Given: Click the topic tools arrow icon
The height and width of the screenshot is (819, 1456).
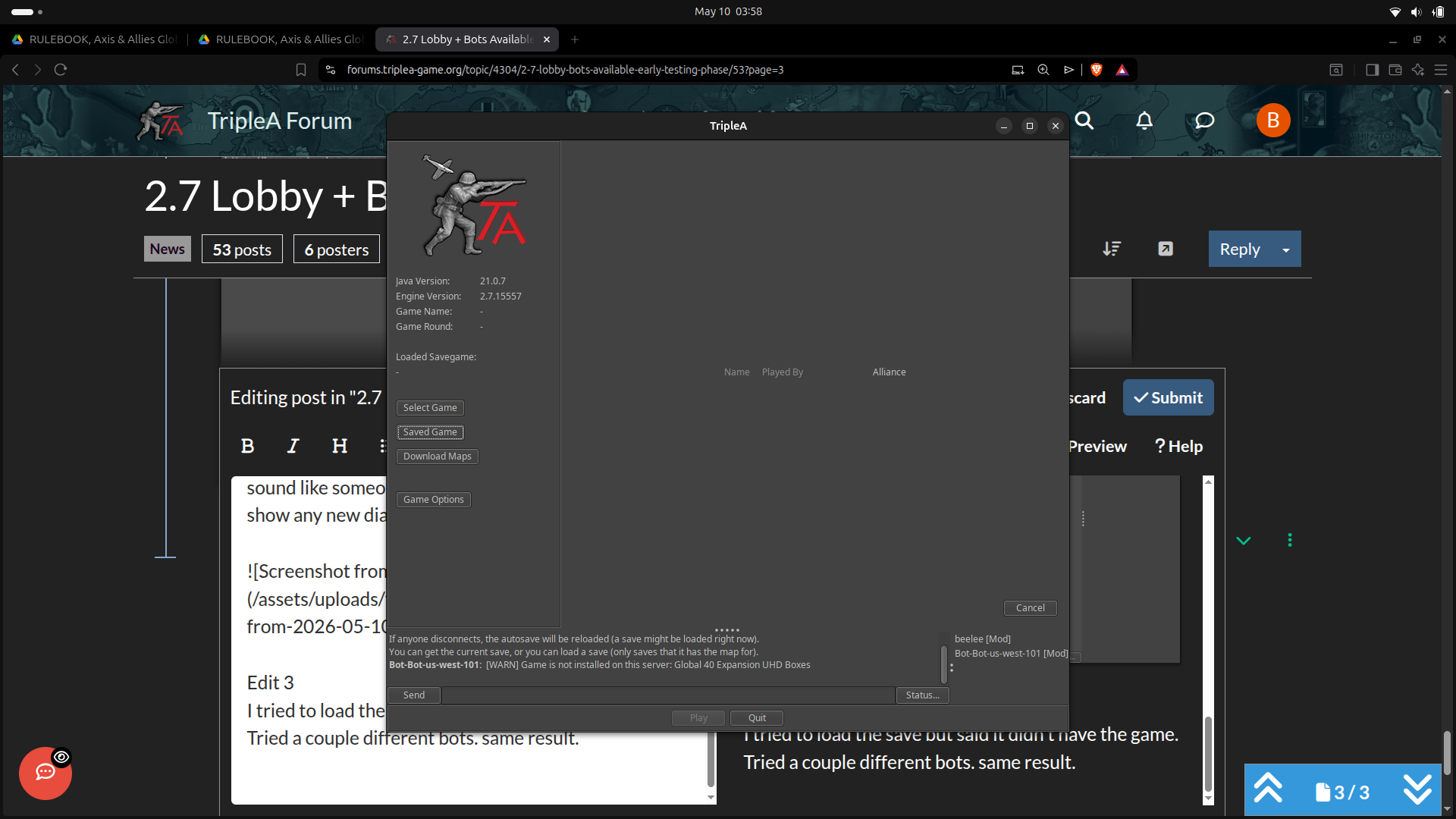Looking at the screenshot, I should 1166,249.
